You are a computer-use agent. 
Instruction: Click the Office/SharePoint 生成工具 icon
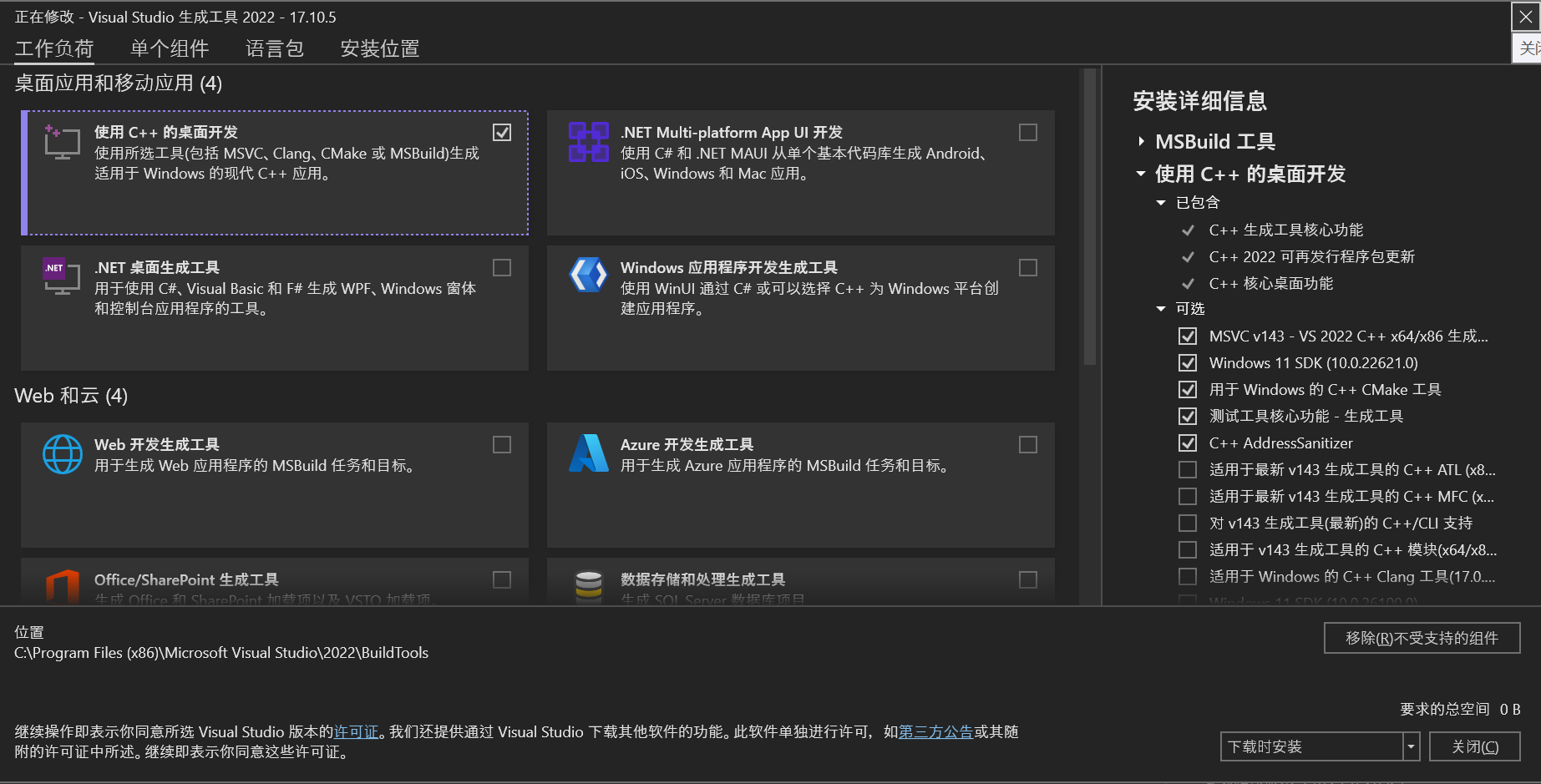[x=63, y=586]
